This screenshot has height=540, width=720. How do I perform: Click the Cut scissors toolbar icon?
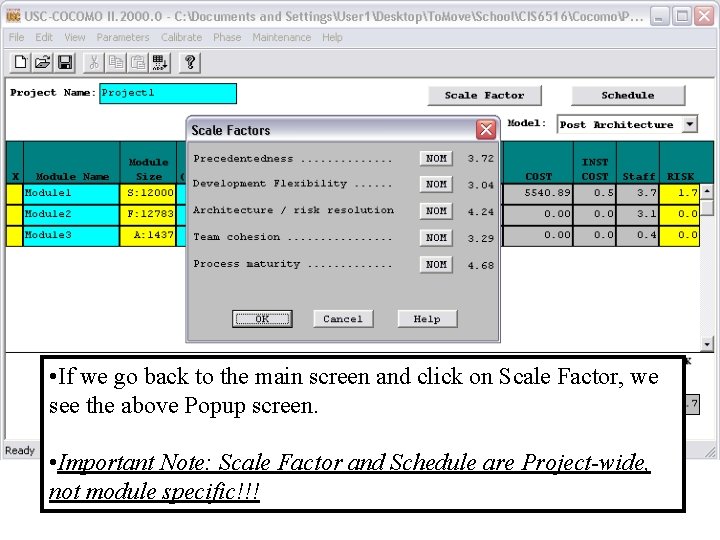pyautogui.click(x=94, y=62)
